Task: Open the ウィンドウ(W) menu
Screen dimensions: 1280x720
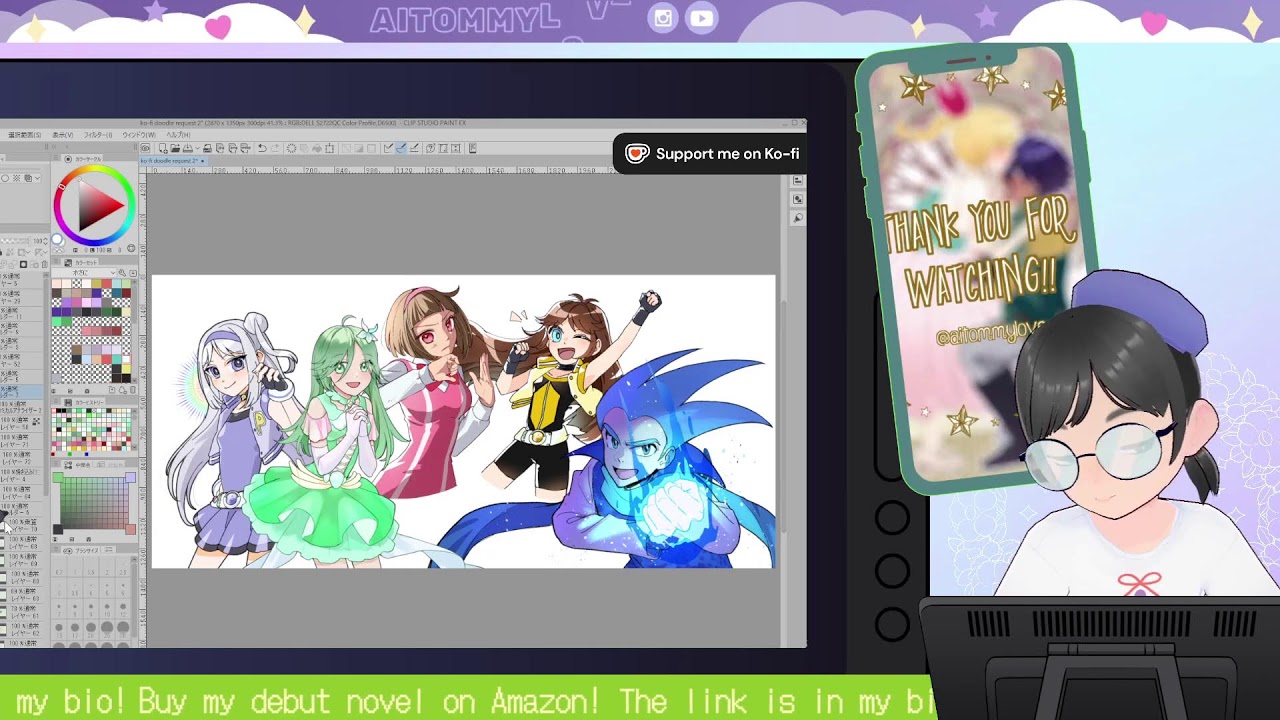Action: point(139,135)
